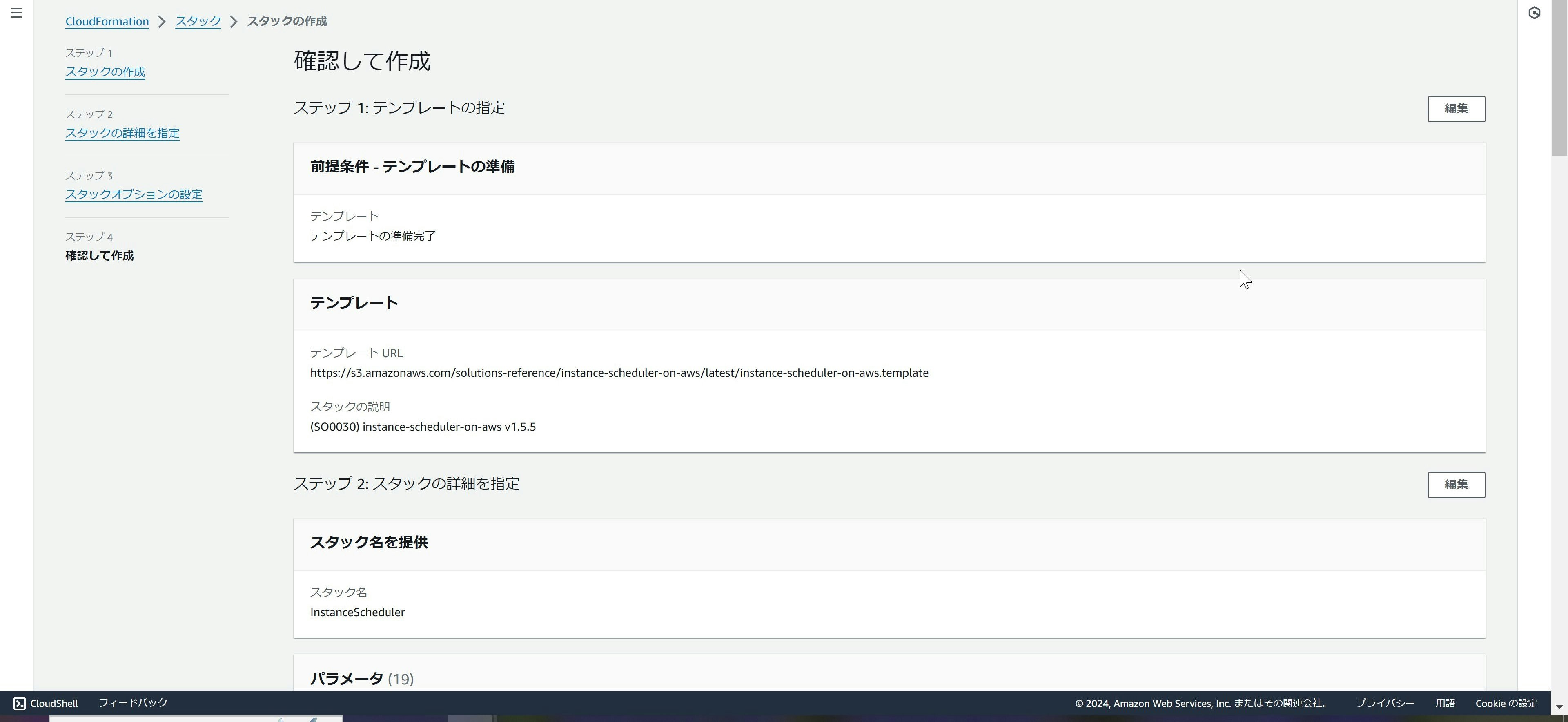Select current step 確認して作成 in sidebar
This screenshot has height=722, width=1568.
click(99, 256)
